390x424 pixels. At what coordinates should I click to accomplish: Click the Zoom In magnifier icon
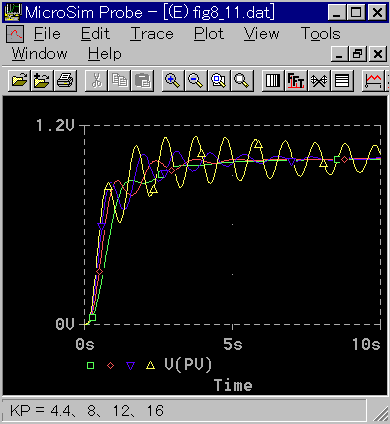pyautogui.click(x=173, y=80)
